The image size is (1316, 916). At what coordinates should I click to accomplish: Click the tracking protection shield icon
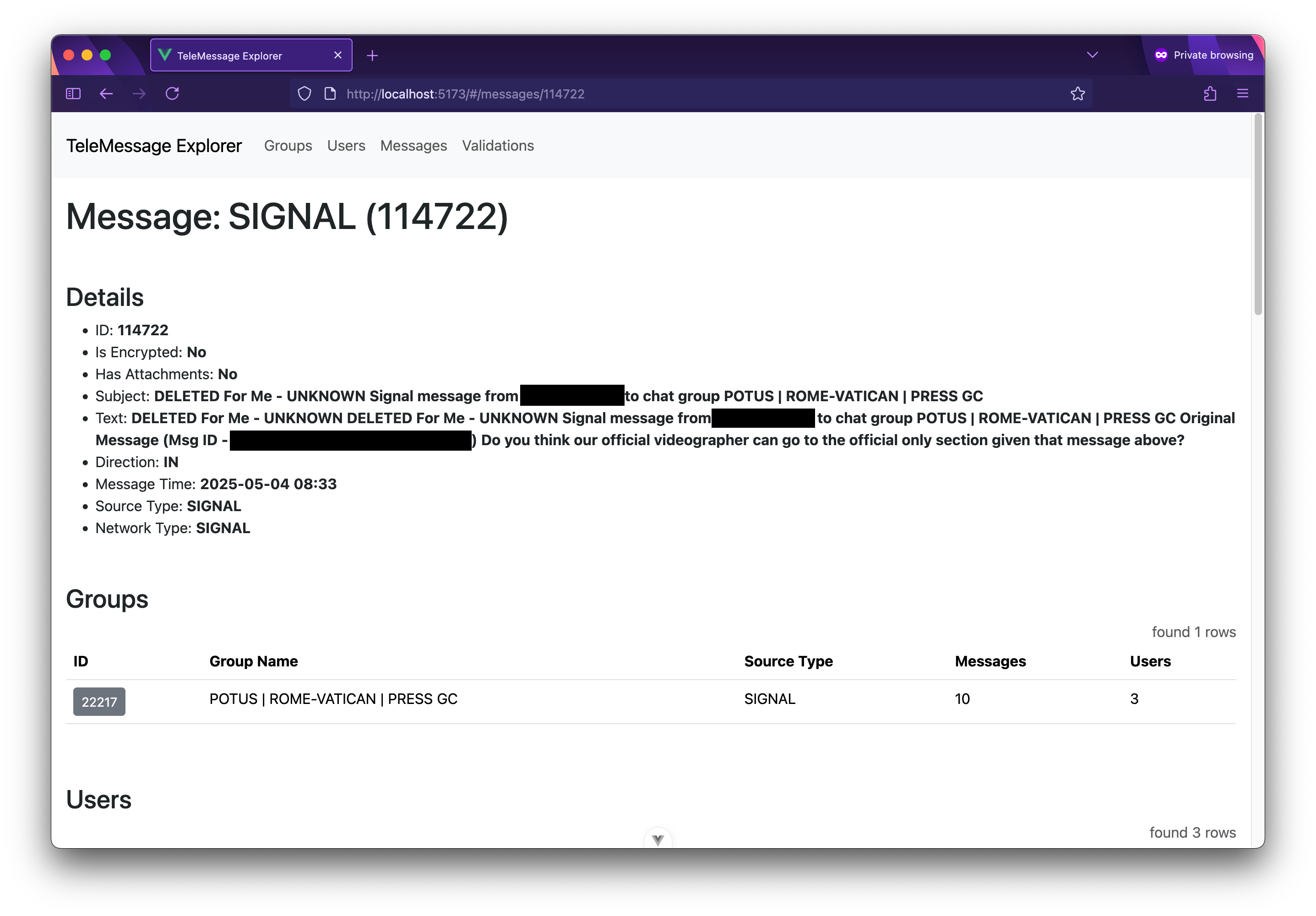[305, 93]
